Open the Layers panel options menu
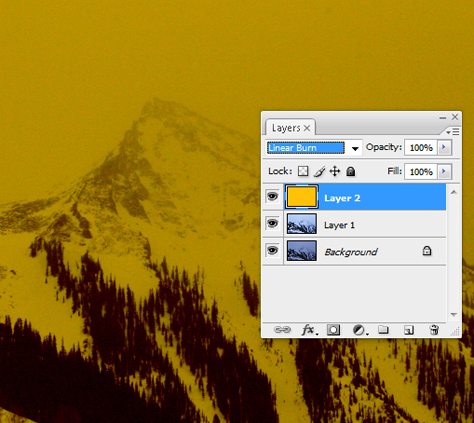 pyautogui.click(x=453, y=132)
